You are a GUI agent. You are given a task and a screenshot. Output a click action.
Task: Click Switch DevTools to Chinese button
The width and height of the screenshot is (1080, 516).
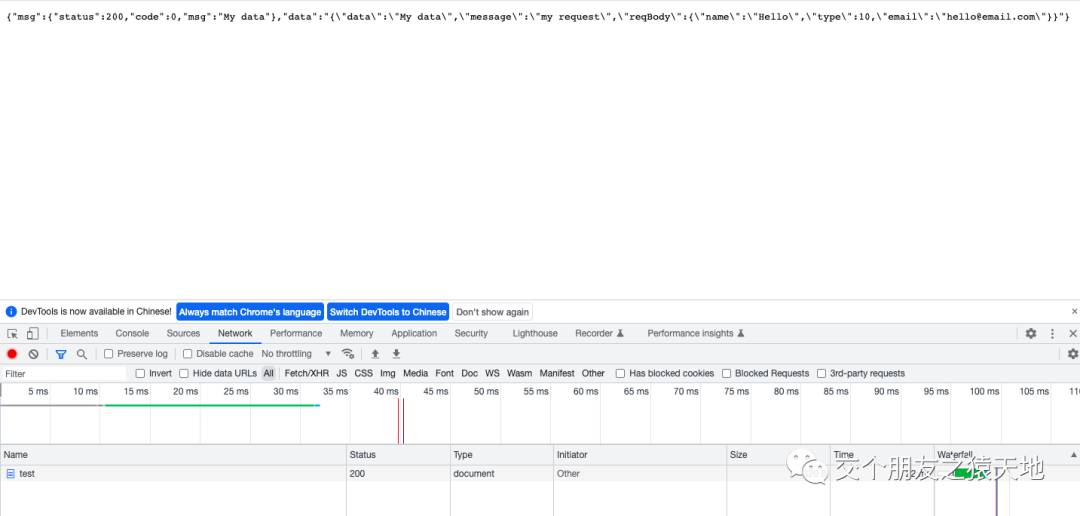click(x=388, y=312)
